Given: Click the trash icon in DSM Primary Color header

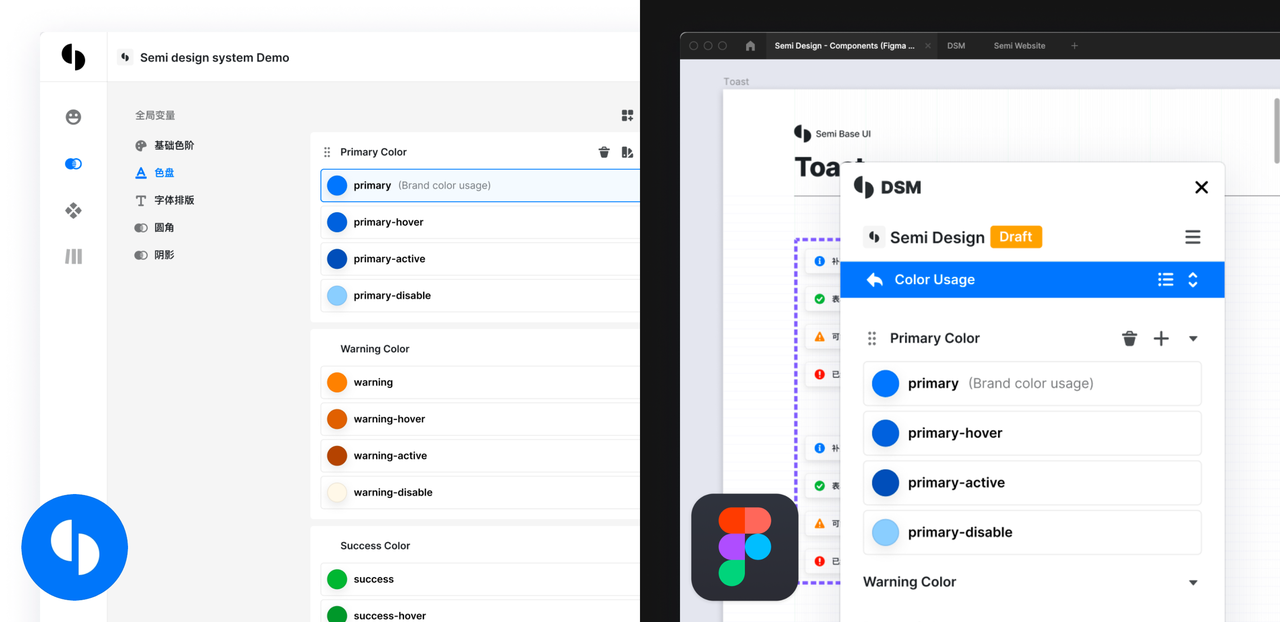Looking at the screenshot, I should (1129, 338).
